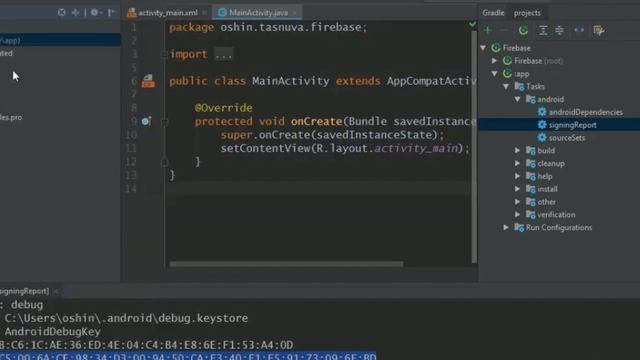Collapse the Tasks folder
The image size is (640, 360).
click(506, 87)
